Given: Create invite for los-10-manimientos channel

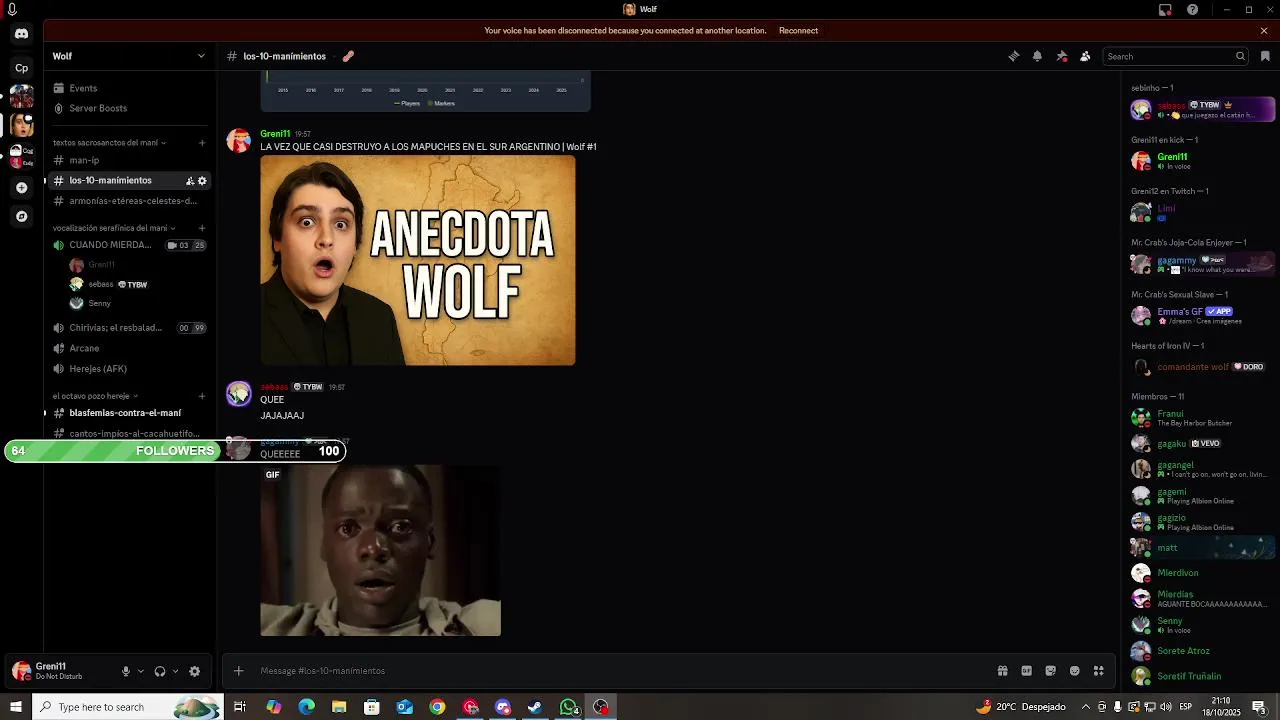Looking at the screenshot, I should pos(189,181).
